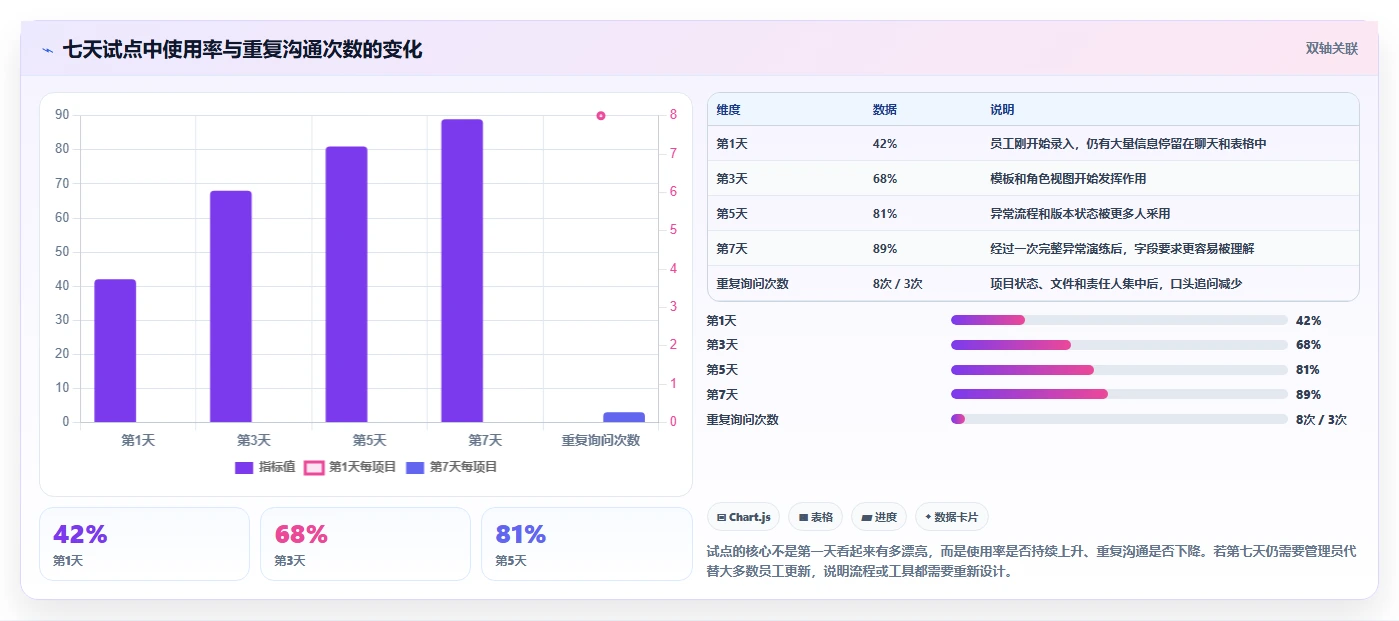Viewport: 1399px width, 621px height.
Task: Click the 第3天 progress bar
Action: click(x=1119, y=345)
